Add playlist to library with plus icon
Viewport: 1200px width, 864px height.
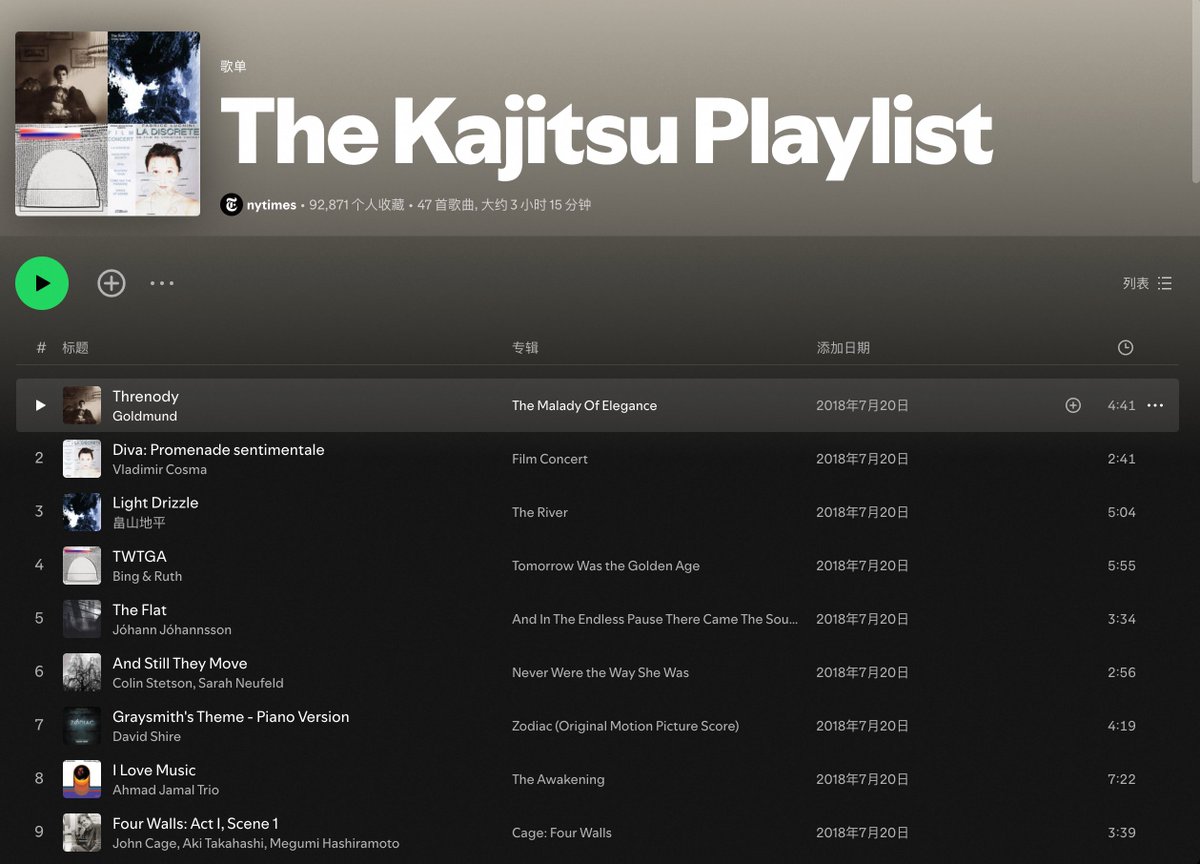[111, 283]
